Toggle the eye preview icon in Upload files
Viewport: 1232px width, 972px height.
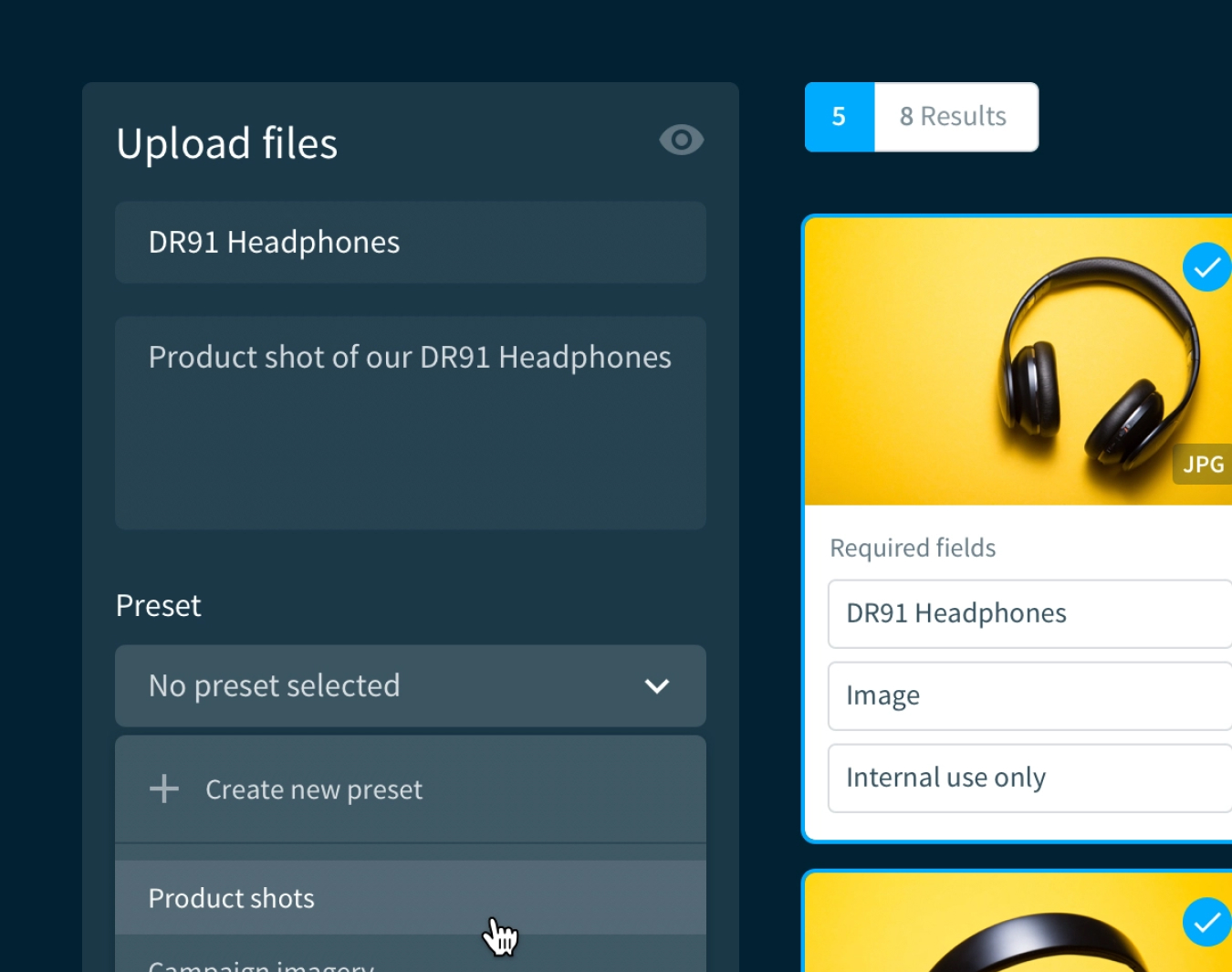click(681, 140)
